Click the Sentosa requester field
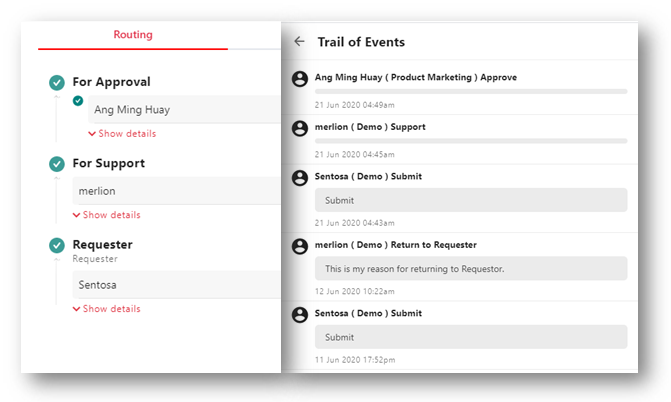 (177, 285)
